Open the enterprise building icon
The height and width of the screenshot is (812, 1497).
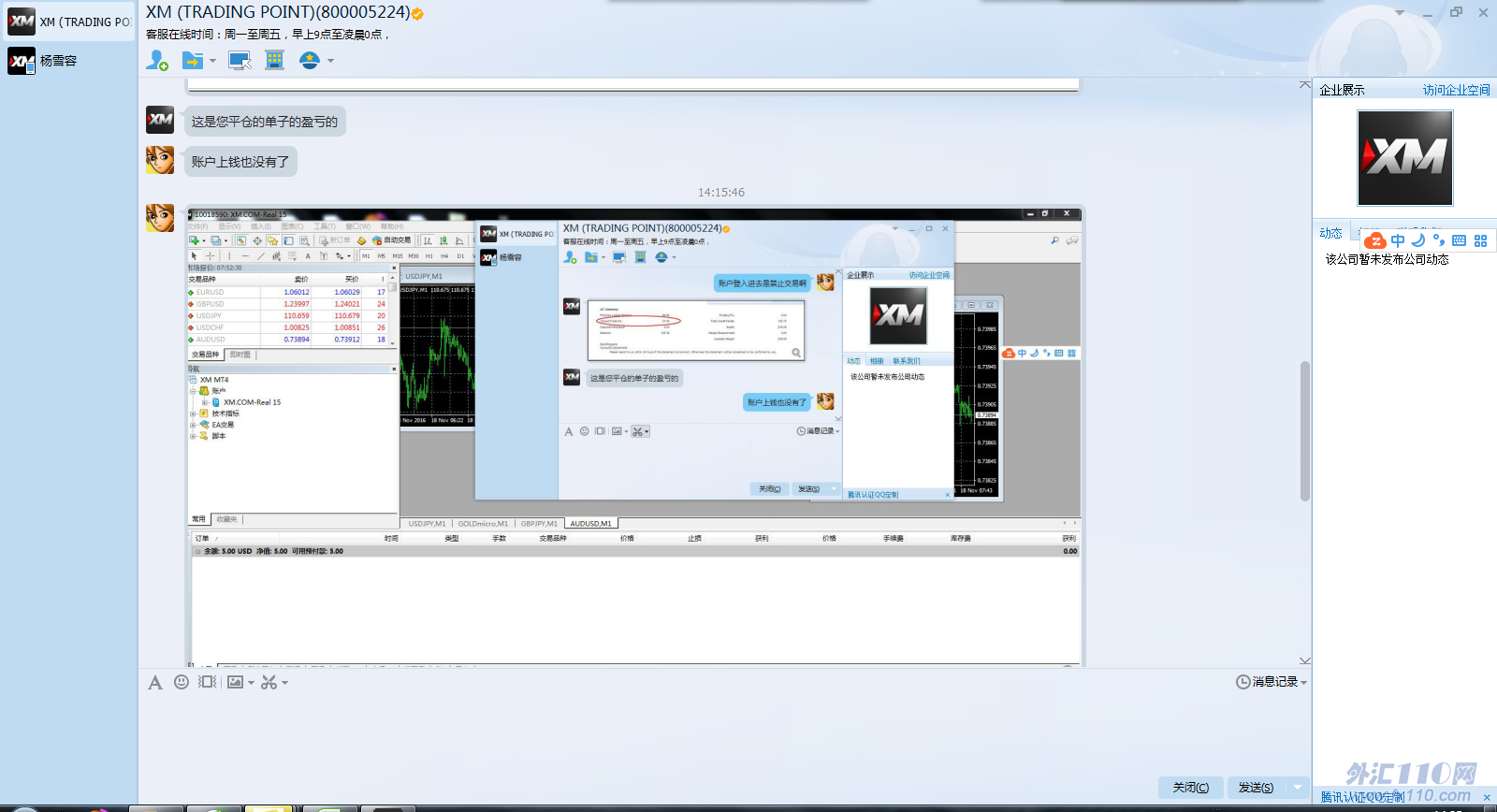coord(274,61)
